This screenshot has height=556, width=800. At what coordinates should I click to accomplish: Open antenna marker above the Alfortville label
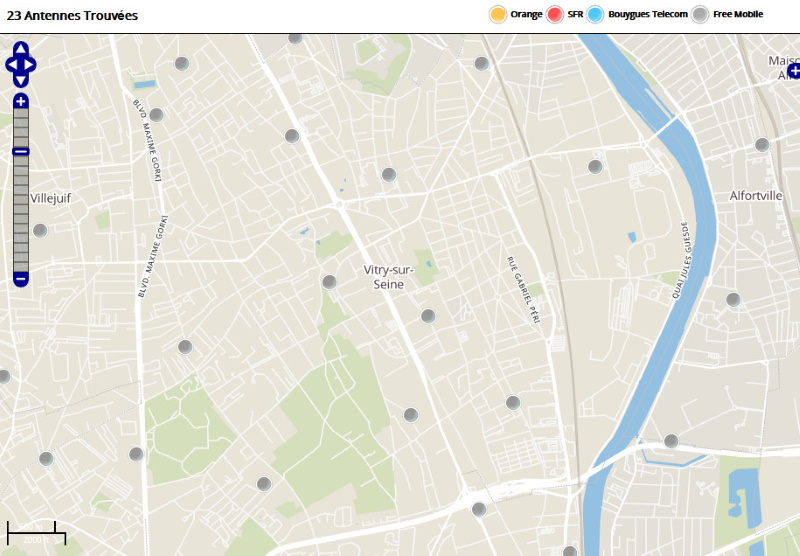[762, 145]
